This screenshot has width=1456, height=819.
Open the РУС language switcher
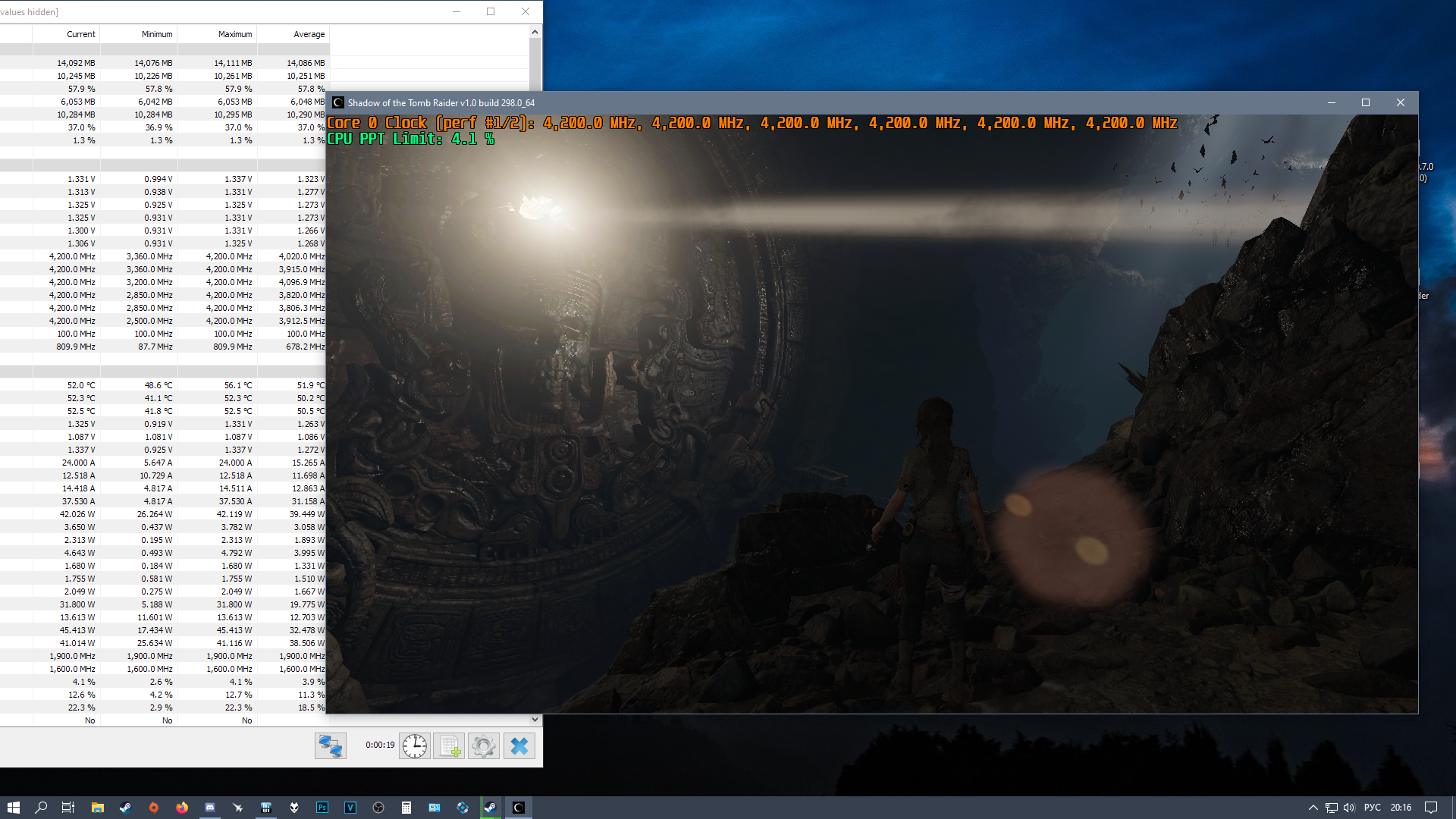pos(1373,808)
